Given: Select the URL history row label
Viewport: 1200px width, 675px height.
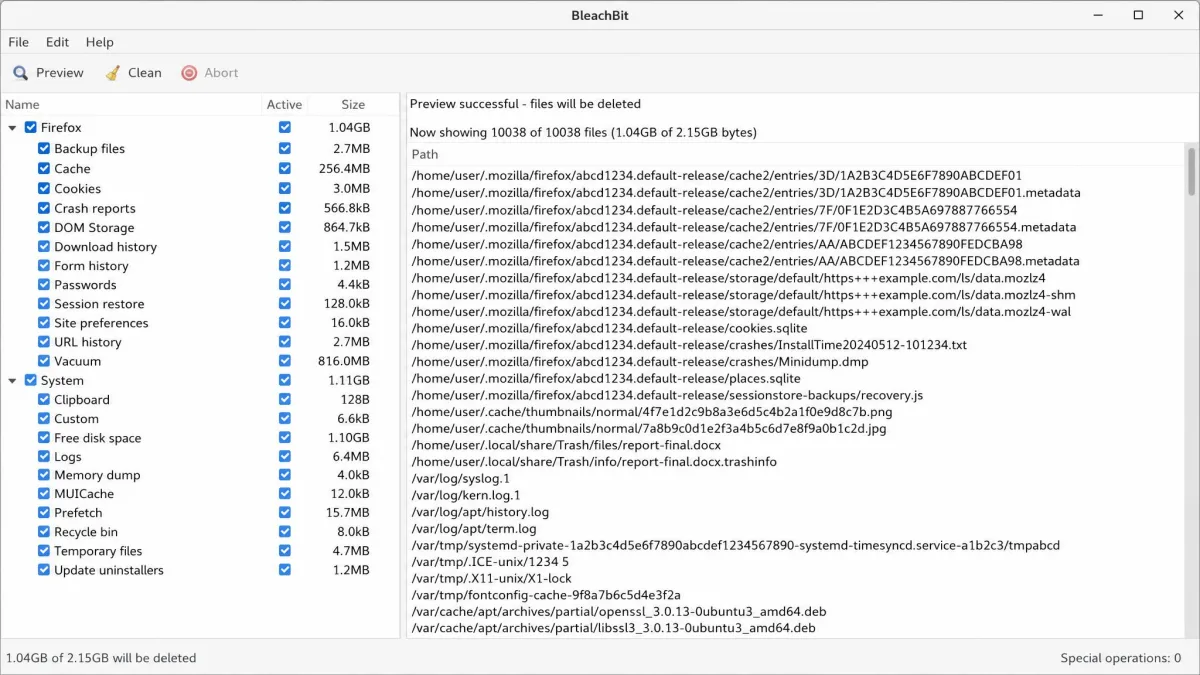Looking at the screenshot, I should tap(88, 342).
